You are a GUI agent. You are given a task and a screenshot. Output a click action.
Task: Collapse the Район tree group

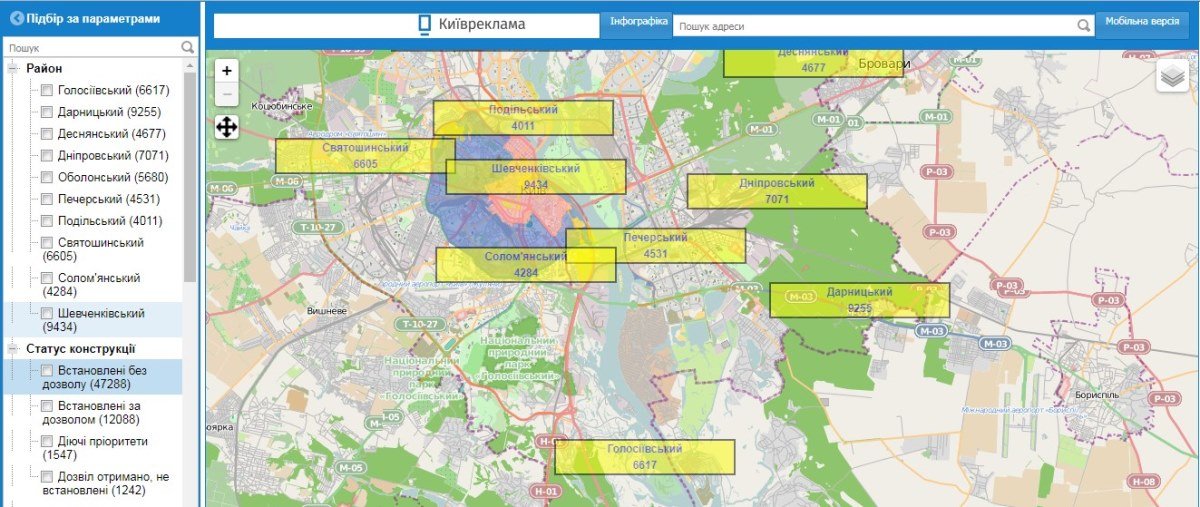coord(14,69)
